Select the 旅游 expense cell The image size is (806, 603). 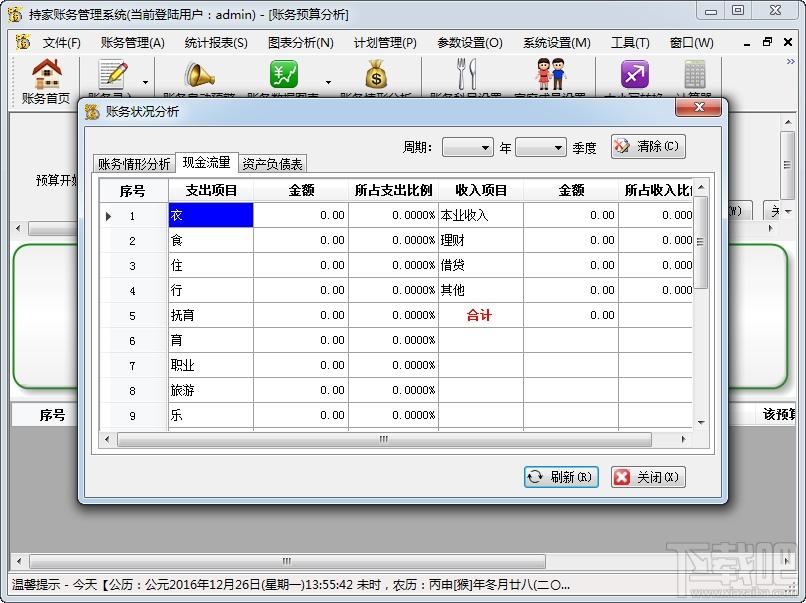(x=211, y=390)
